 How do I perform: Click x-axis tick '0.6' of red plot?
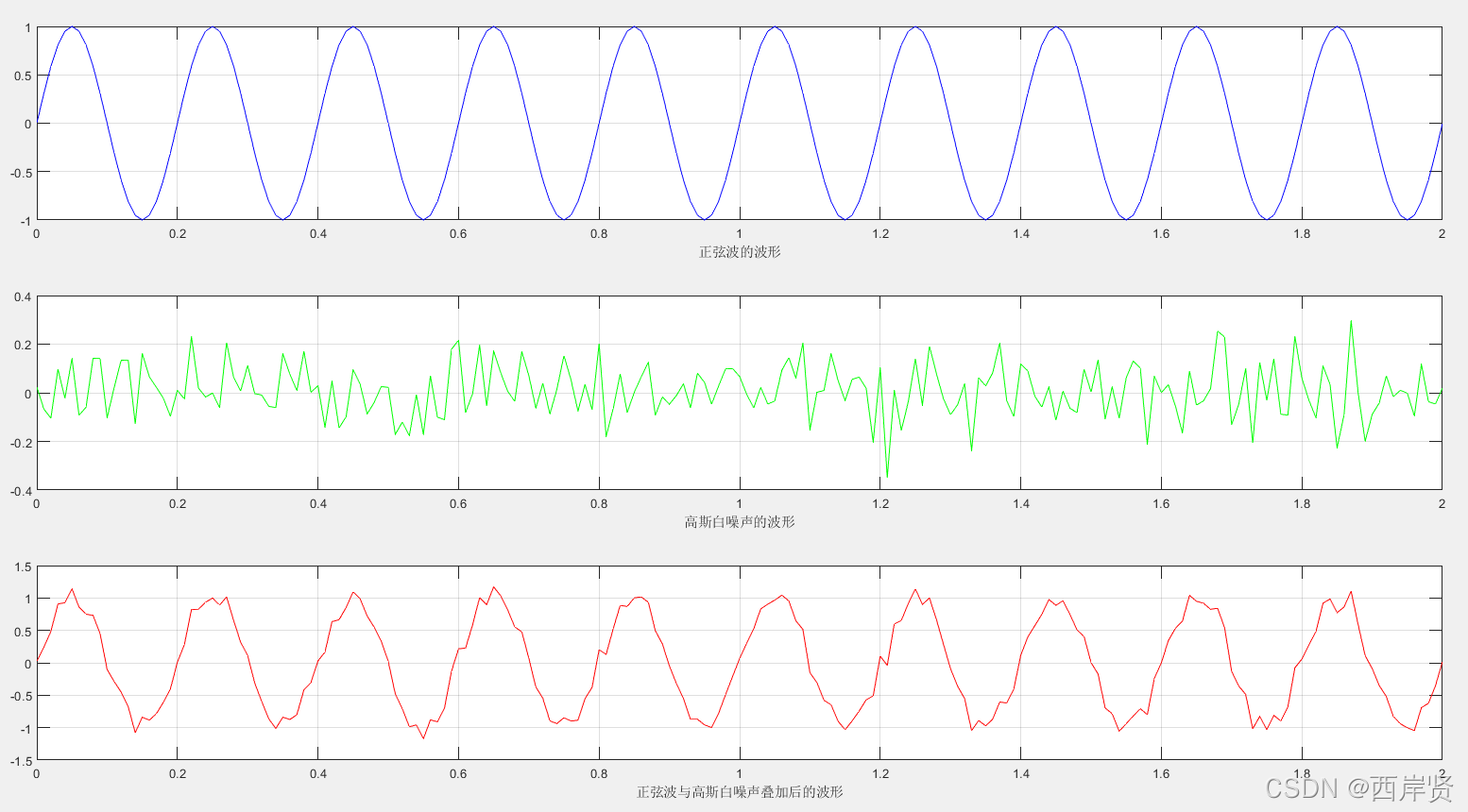(458, 773)
